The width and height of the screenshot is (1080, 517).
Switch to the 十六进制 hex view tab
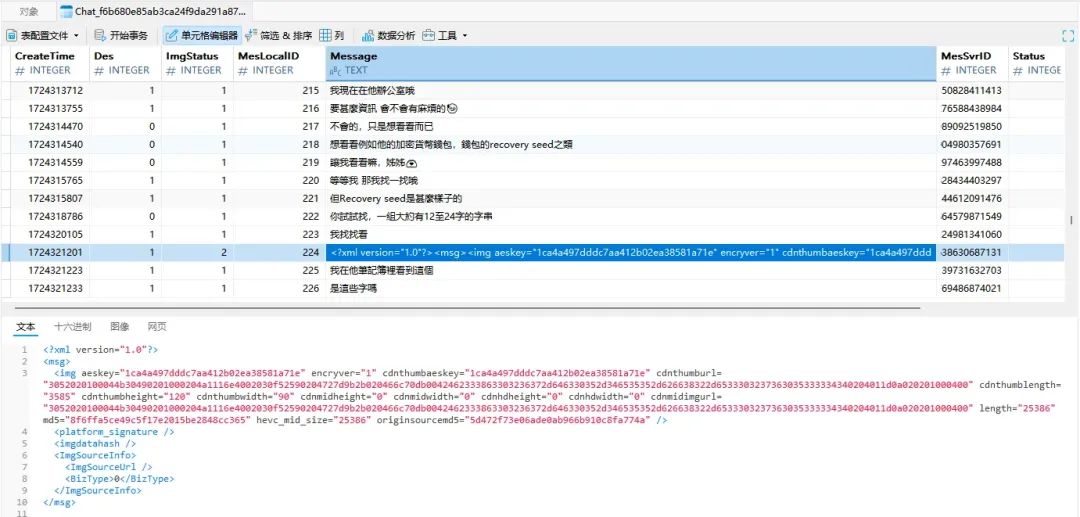(72, 326)
